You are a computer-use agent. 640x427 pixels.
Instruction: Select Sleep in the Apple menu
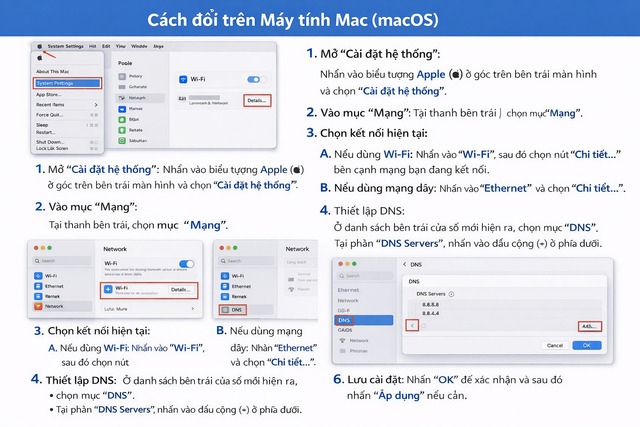(42, 125)
